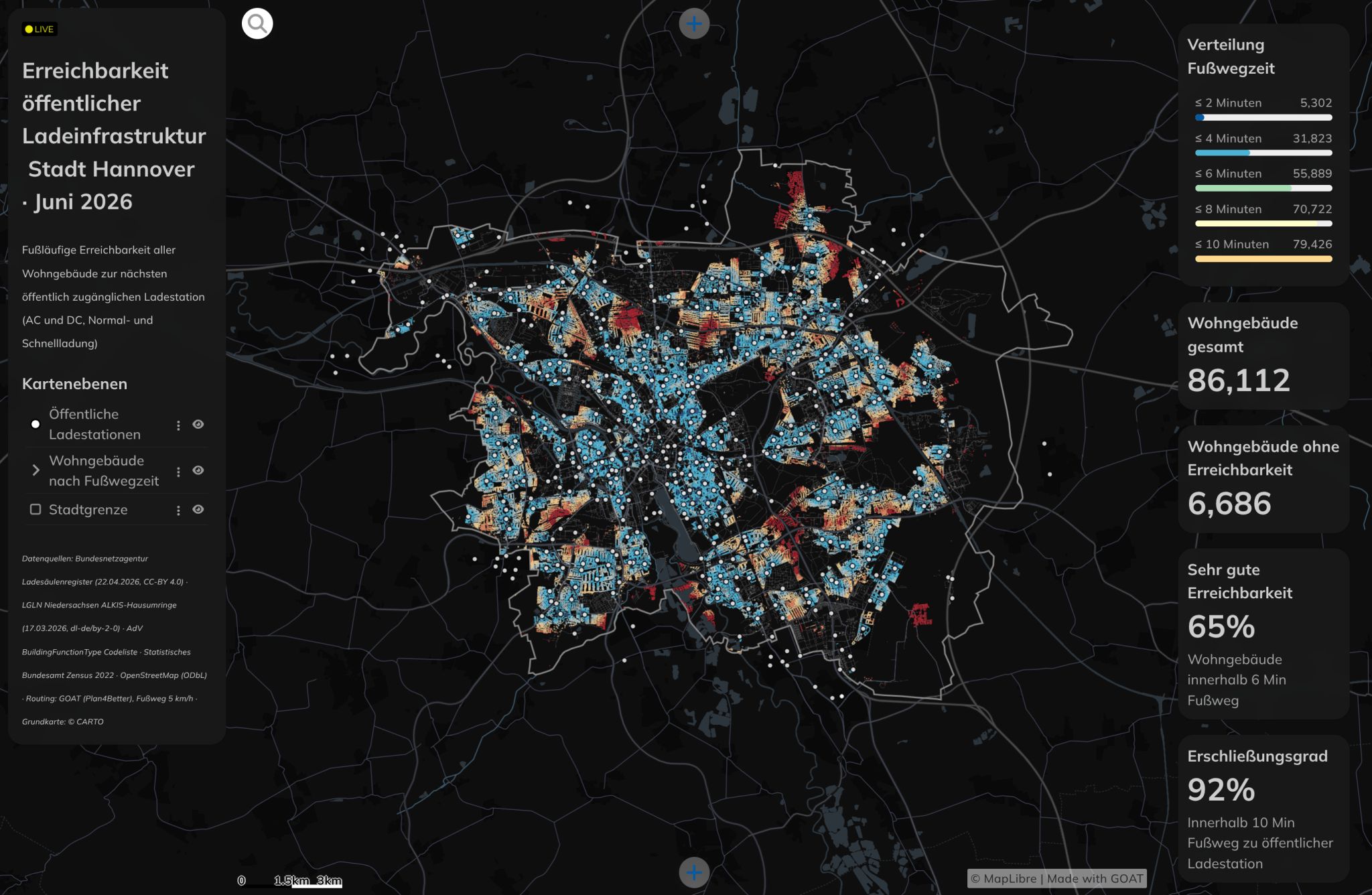
Task: Click the top blue plus button on map
Action: [694, 24]
